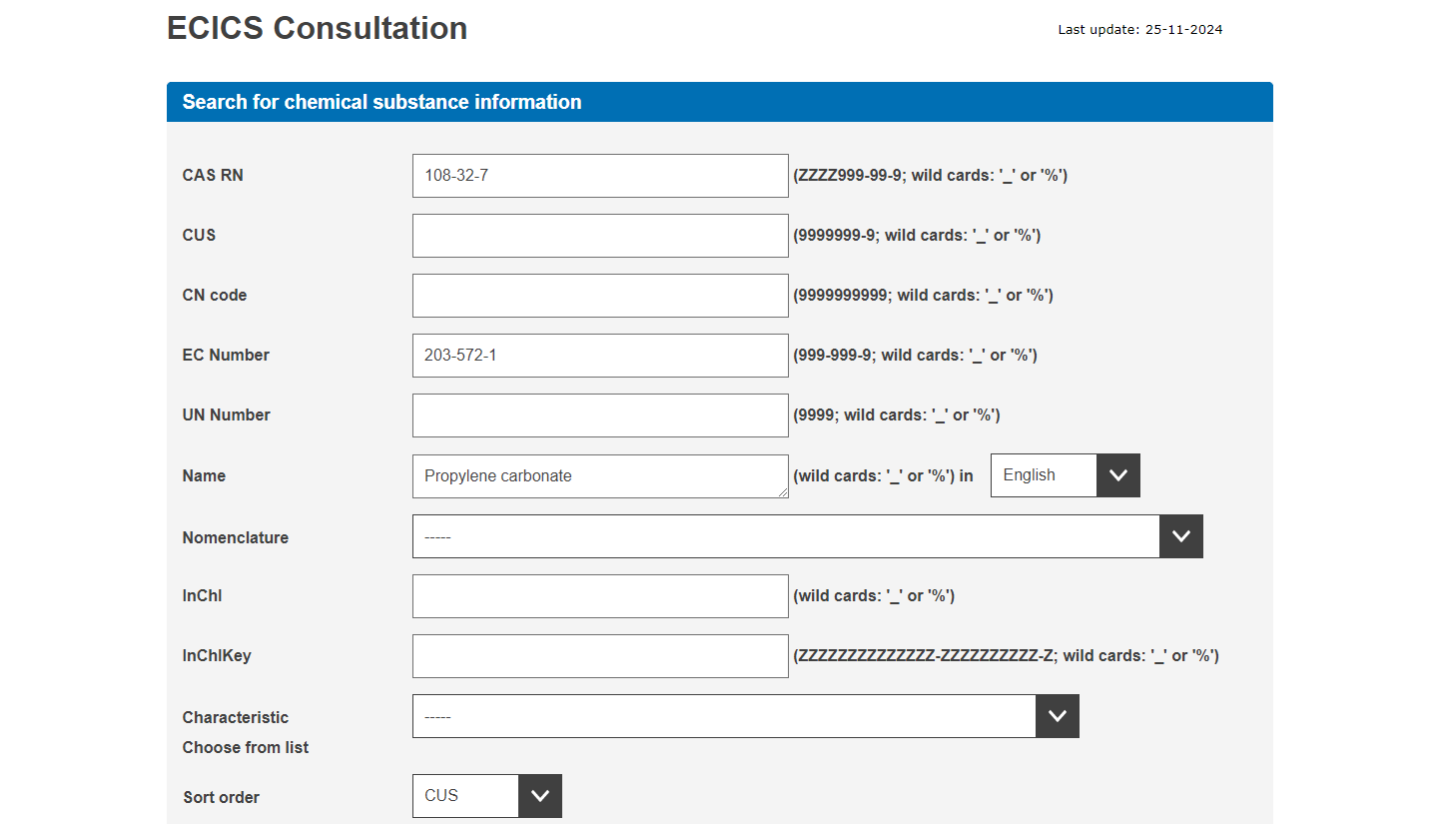The image size is (1456, 824).
Task: Grab the Name textarea resize handle
Action: point(783,492)
